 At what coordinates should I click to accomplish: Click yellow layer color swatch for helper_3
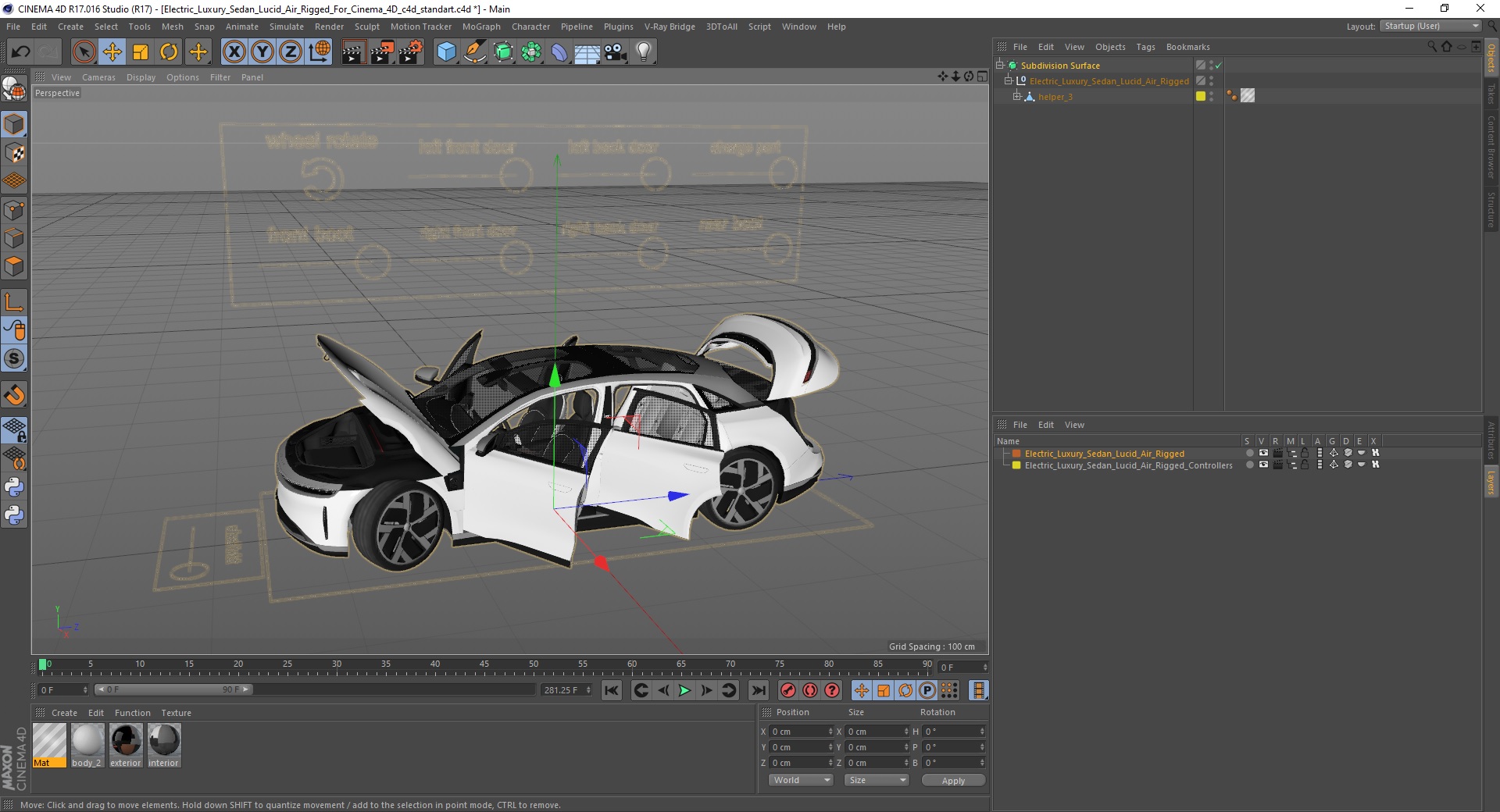tap(1201, 96)
